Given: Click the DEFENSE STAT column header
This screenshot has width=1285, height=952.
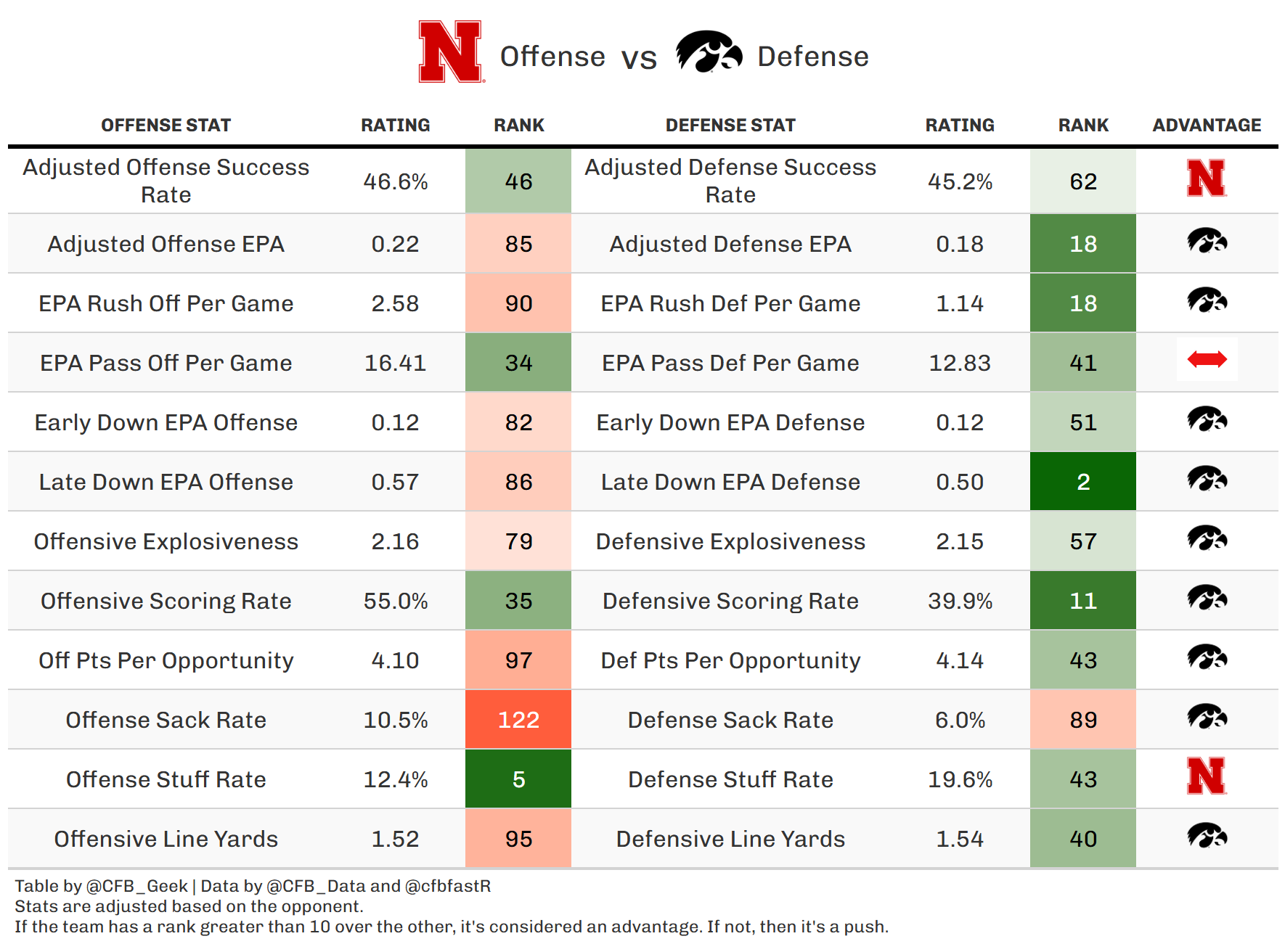Looking at the screenshot, I should click(730, 126).
